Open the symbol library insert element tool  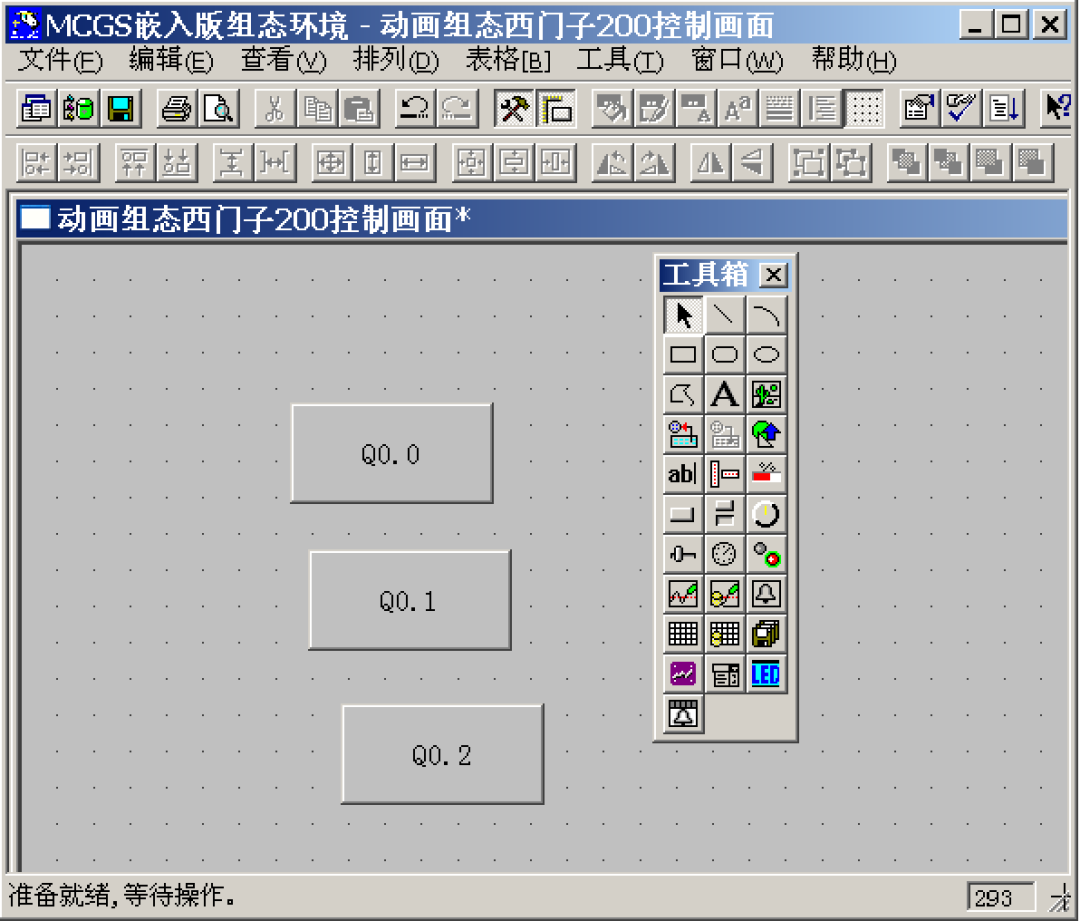pos(683,435)
